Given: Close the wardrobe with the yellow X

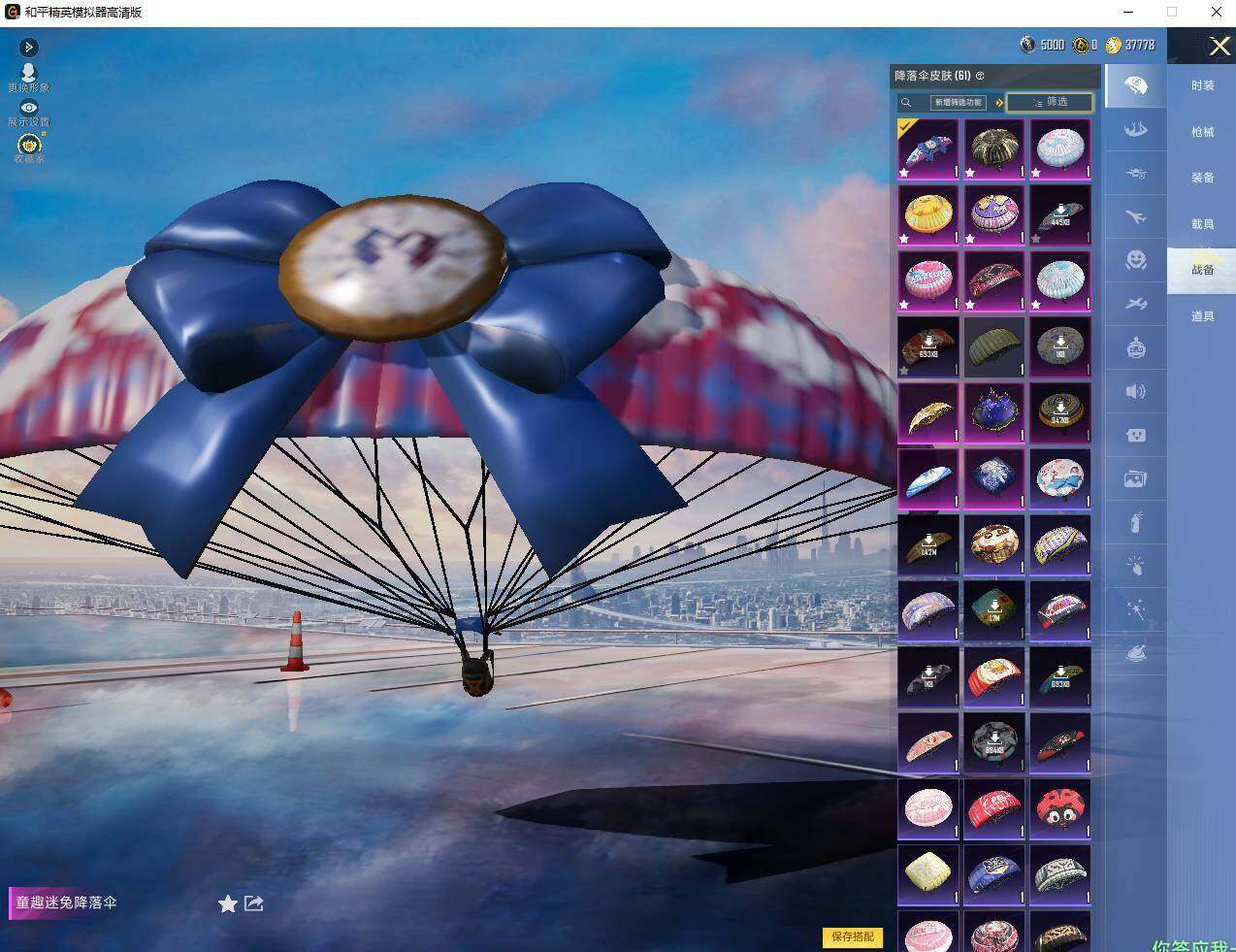Looking at the screenshot, I should pos(1220,46).
